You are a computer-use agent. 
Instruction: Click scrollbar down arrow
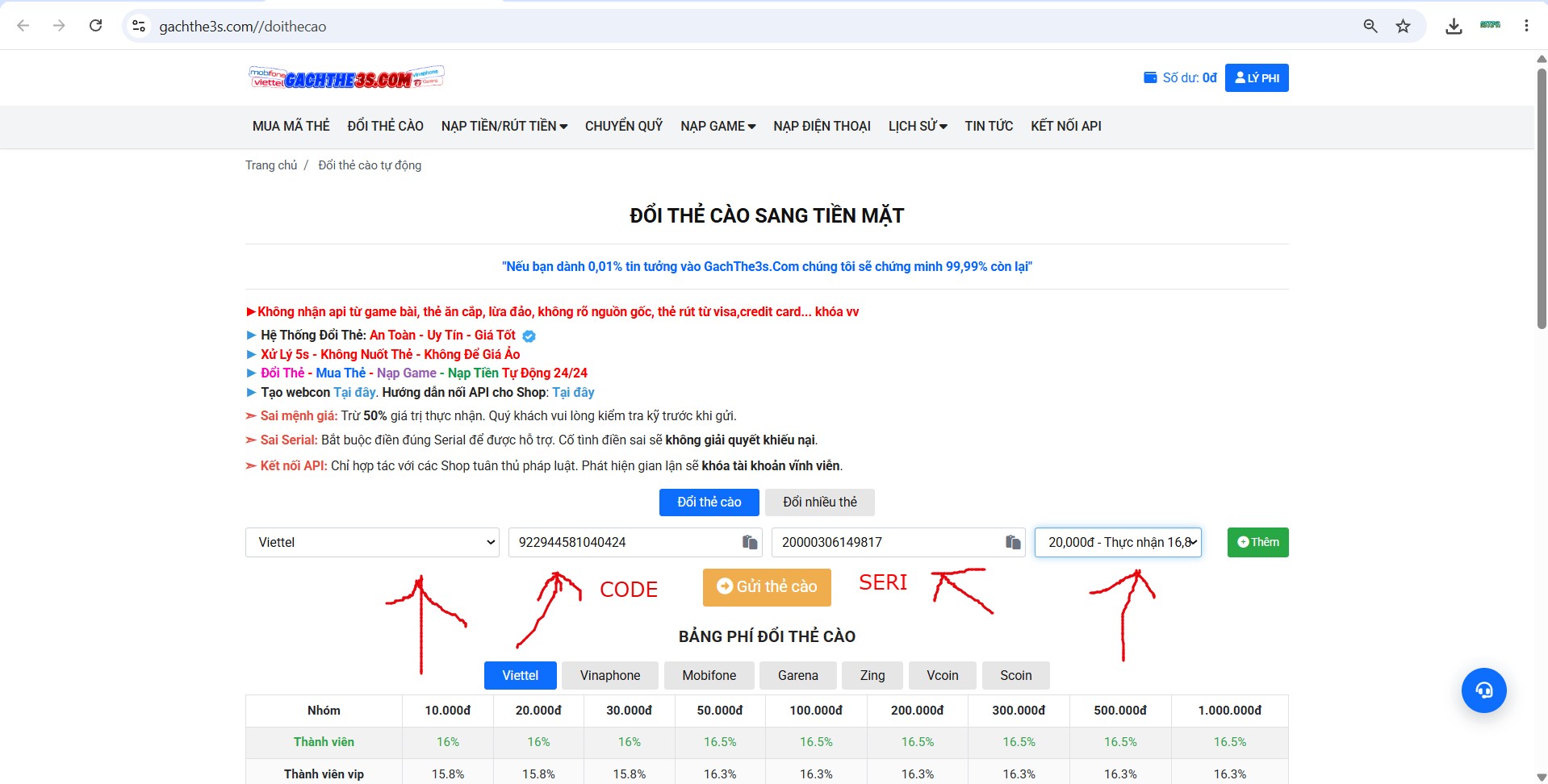click(1542, 778)
